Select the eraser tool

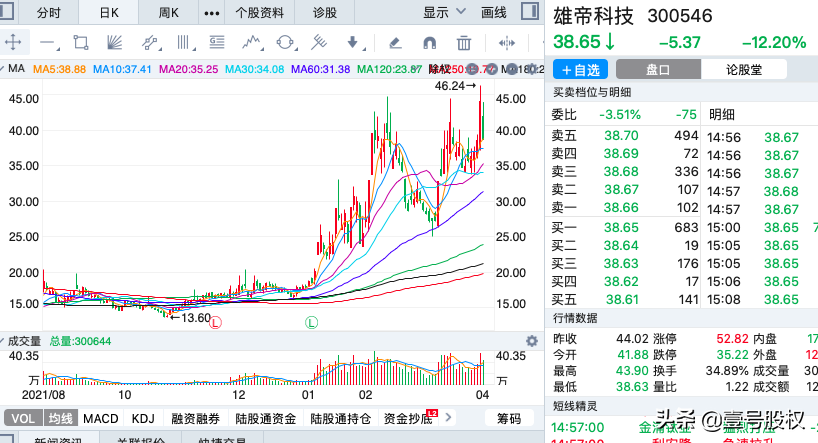point(395,43)
